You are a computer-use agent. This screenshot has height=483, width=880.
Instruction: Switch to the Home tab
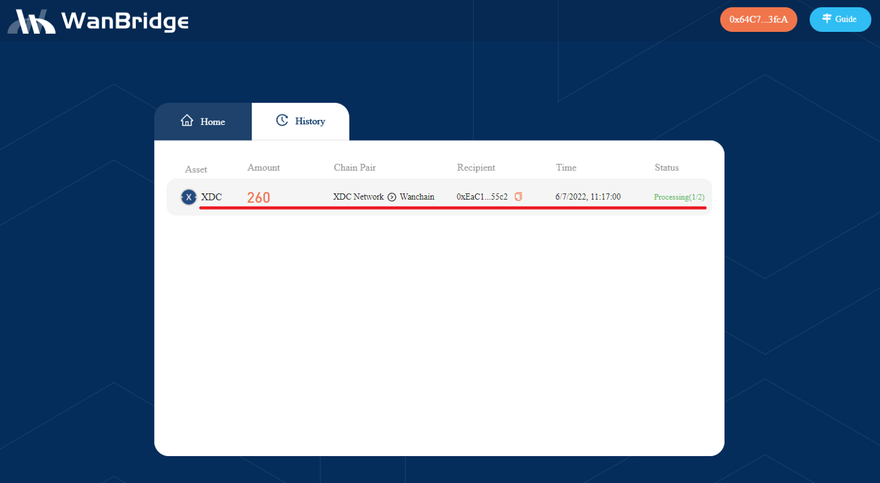point(203,121)
